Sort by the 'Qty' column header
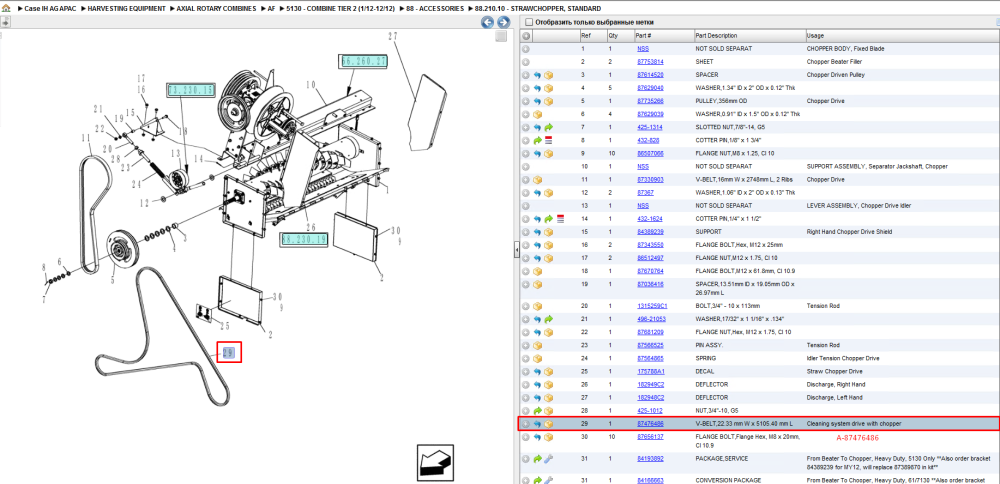The width and height of the screenshot is (1000, 484). tap(621, 36)
